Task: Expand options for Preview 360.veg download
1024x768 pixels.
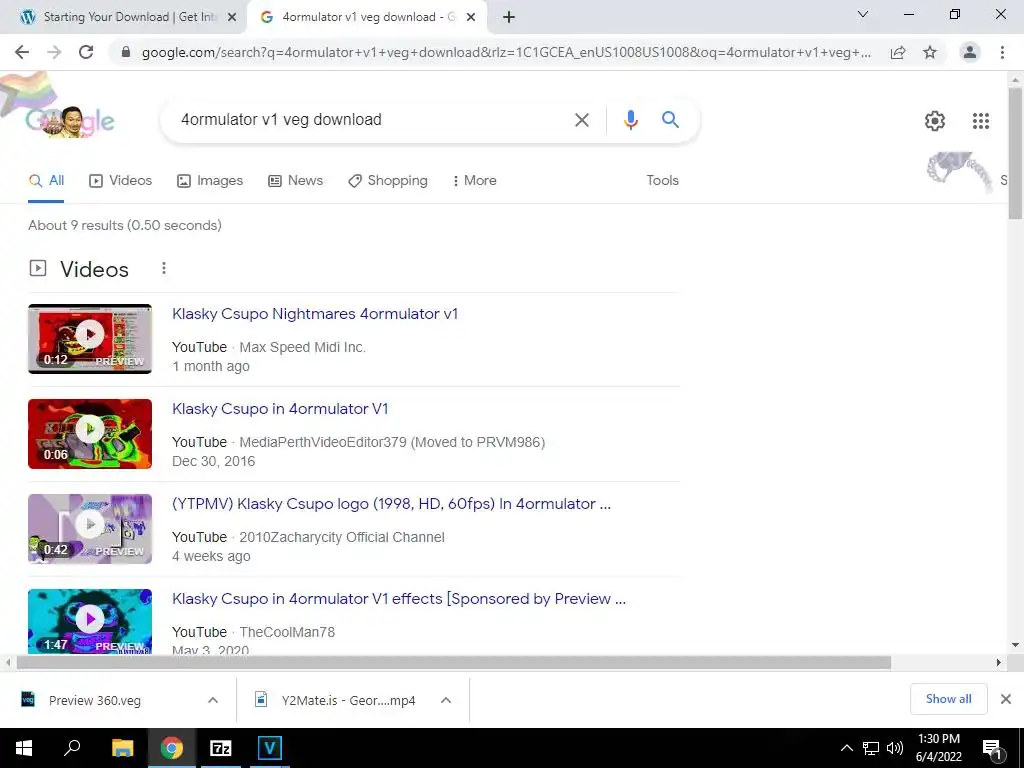Action: pyautogui.click(x=213, y=701)
